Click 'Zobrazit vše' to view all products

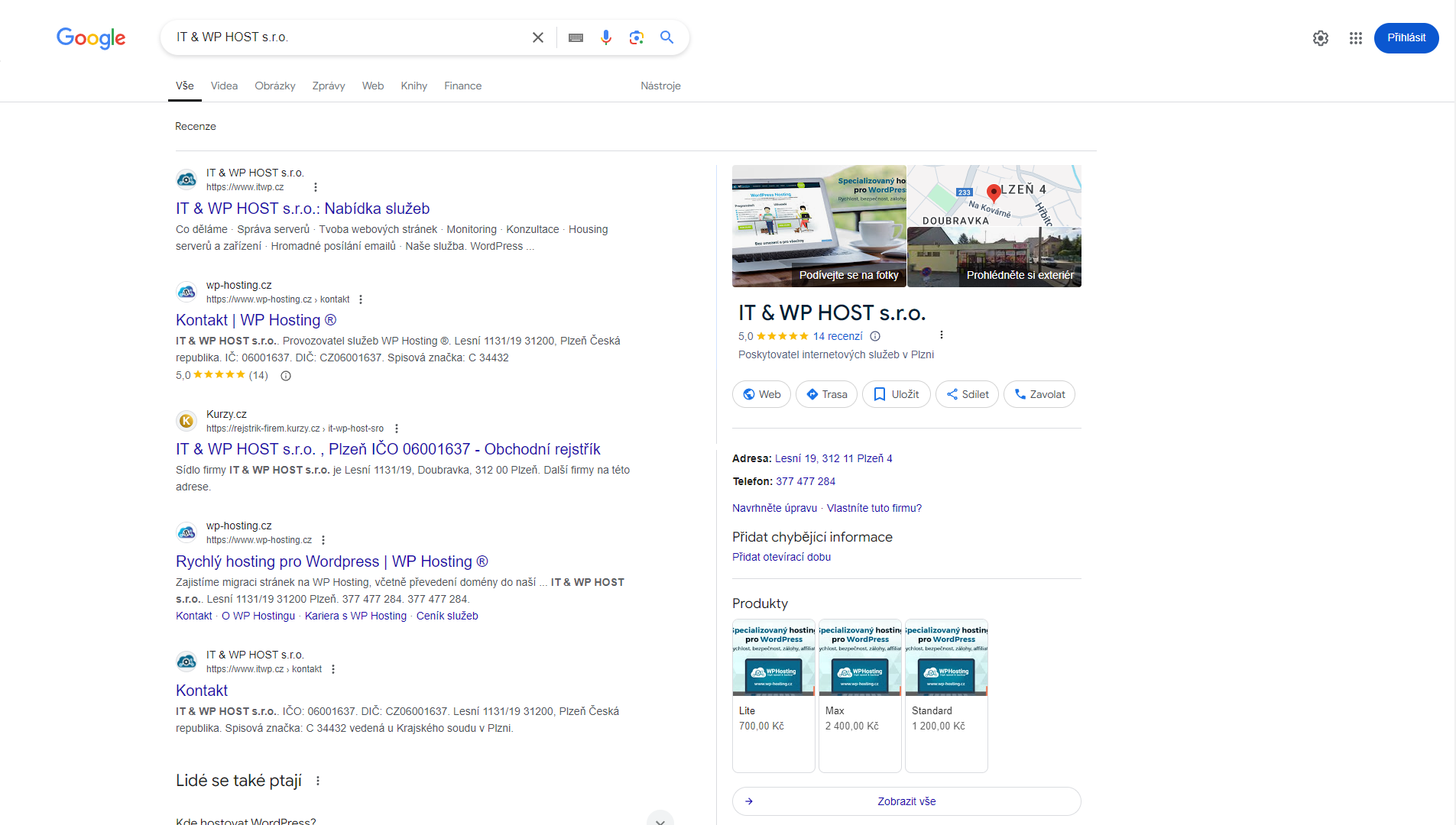pyautogui.click(x=906, y=801)
